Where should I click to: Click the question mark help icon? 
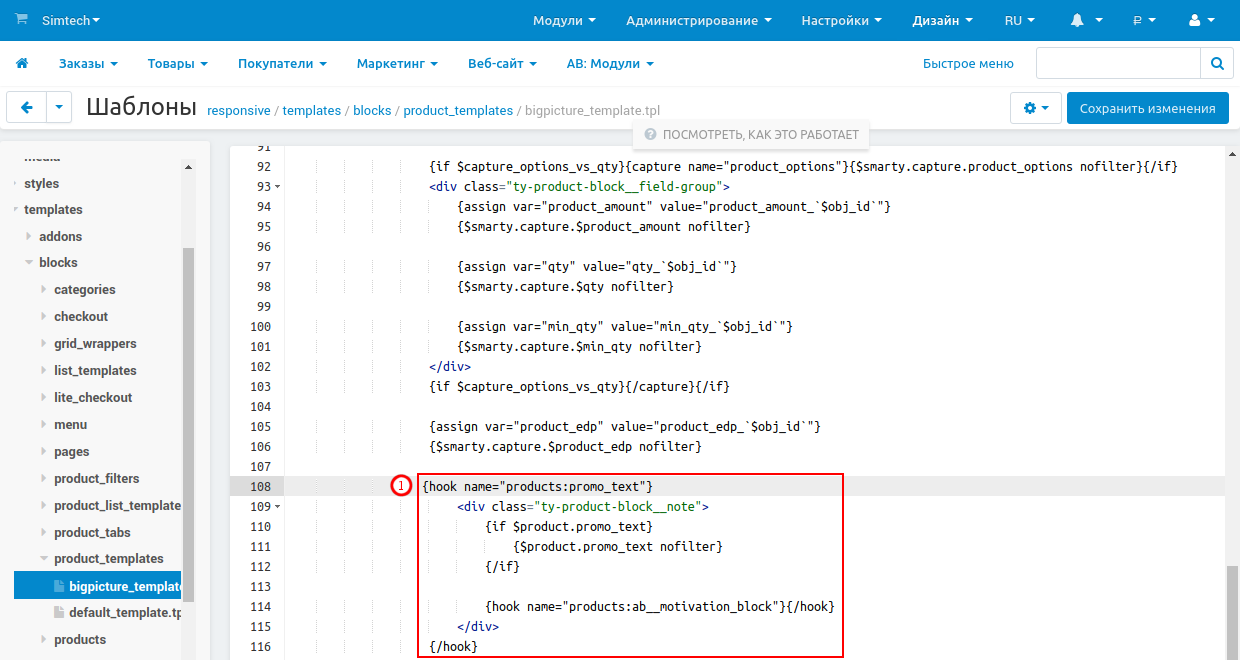tap(650, 134)
